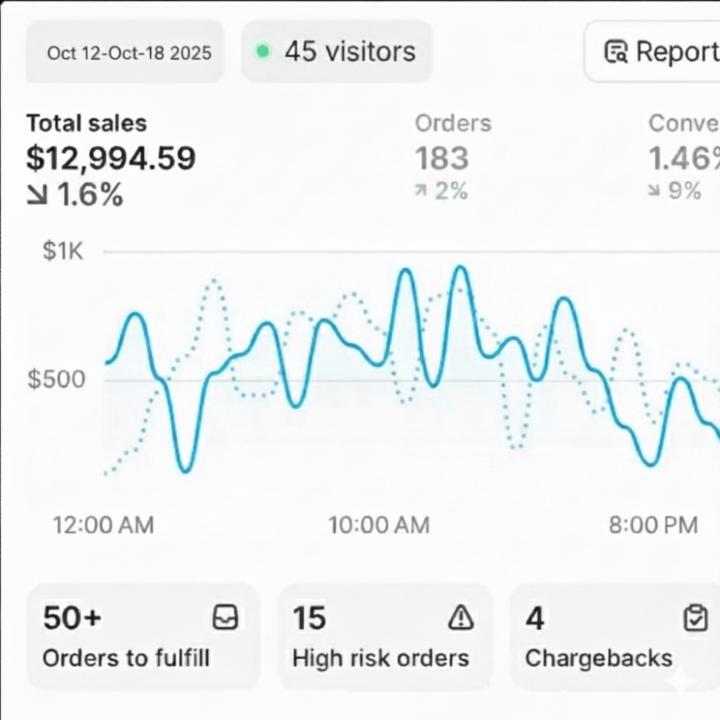This screenshot has height=720, width=720.
Task: Click the warning triangle icon on High risk orders
Action: [461, 618]
